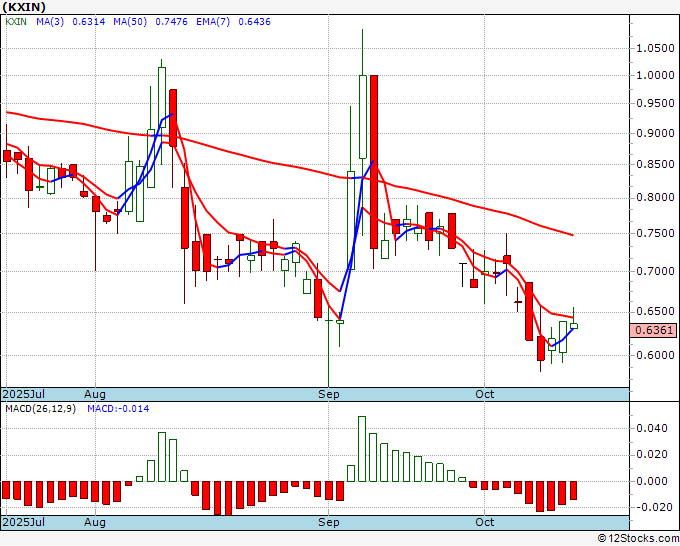This screenshot has width=680, height=546.
Task: Click the Sep label on price chart axis
Action: pyautogui.click(x=329, y=394)
